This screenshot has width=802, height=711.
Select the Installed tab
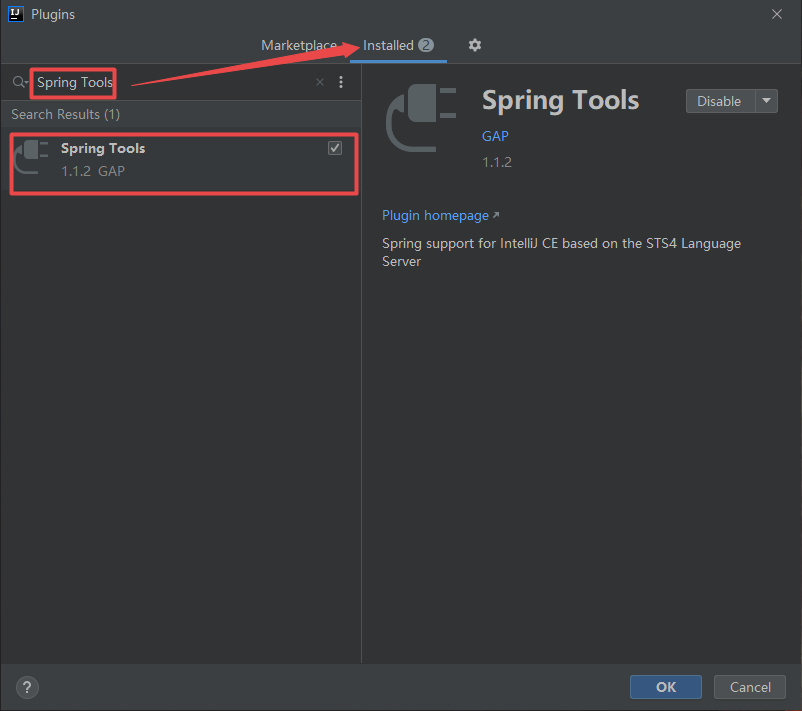[x=398, y=45]
